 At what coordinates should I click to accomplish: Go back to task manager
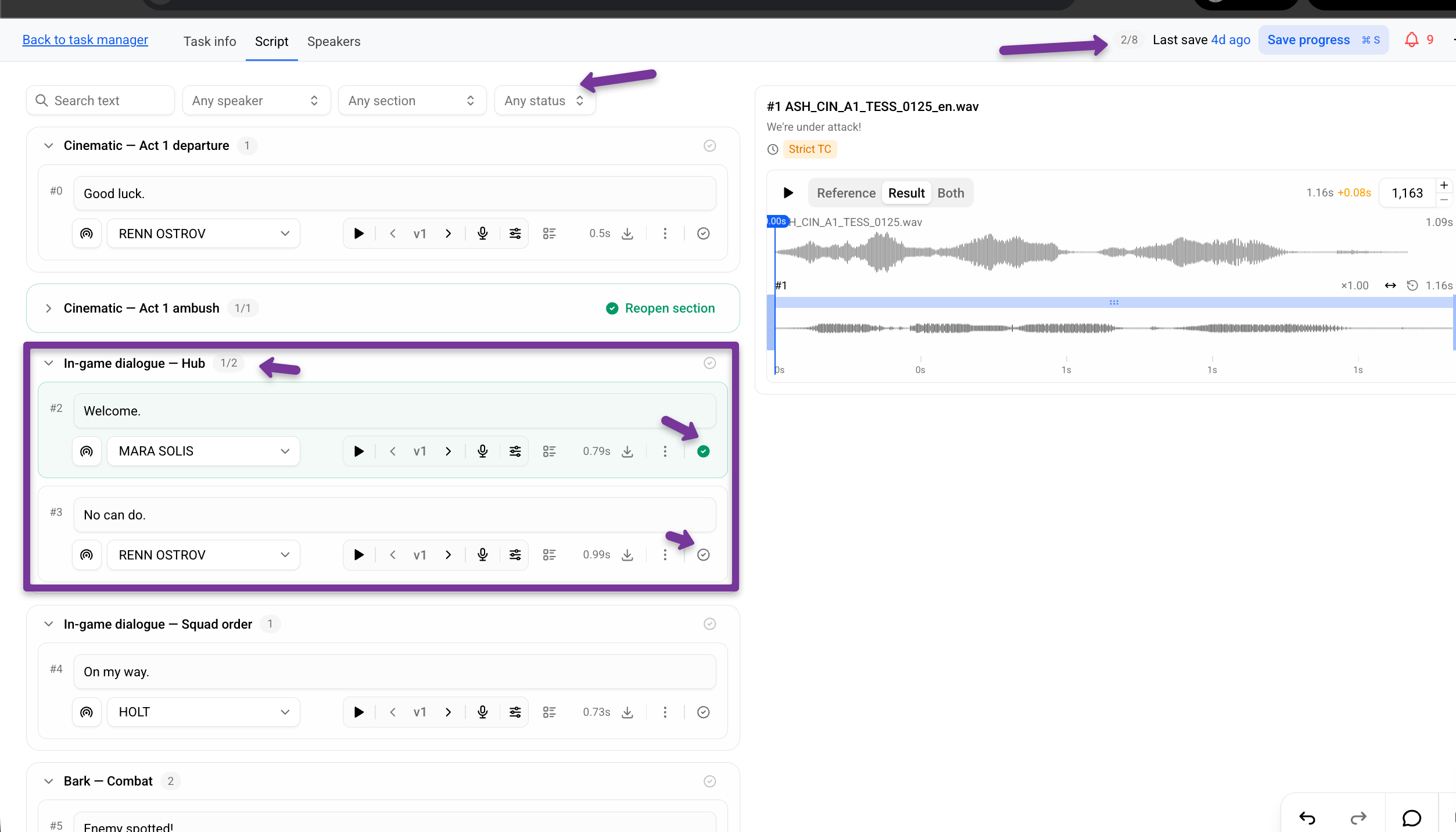coord(85,40)
